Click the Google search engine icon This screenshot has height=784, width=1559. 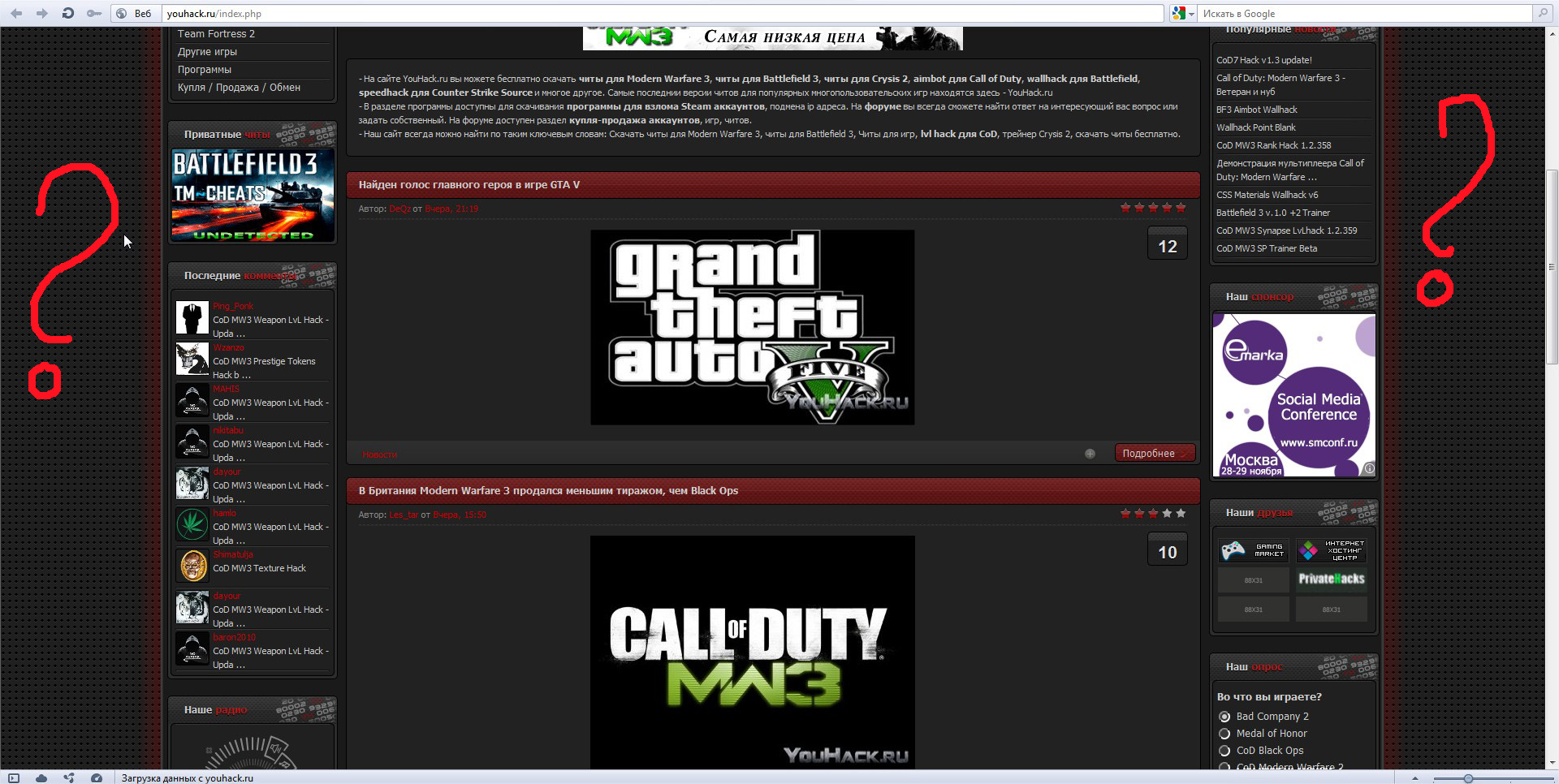(1178, 13)
